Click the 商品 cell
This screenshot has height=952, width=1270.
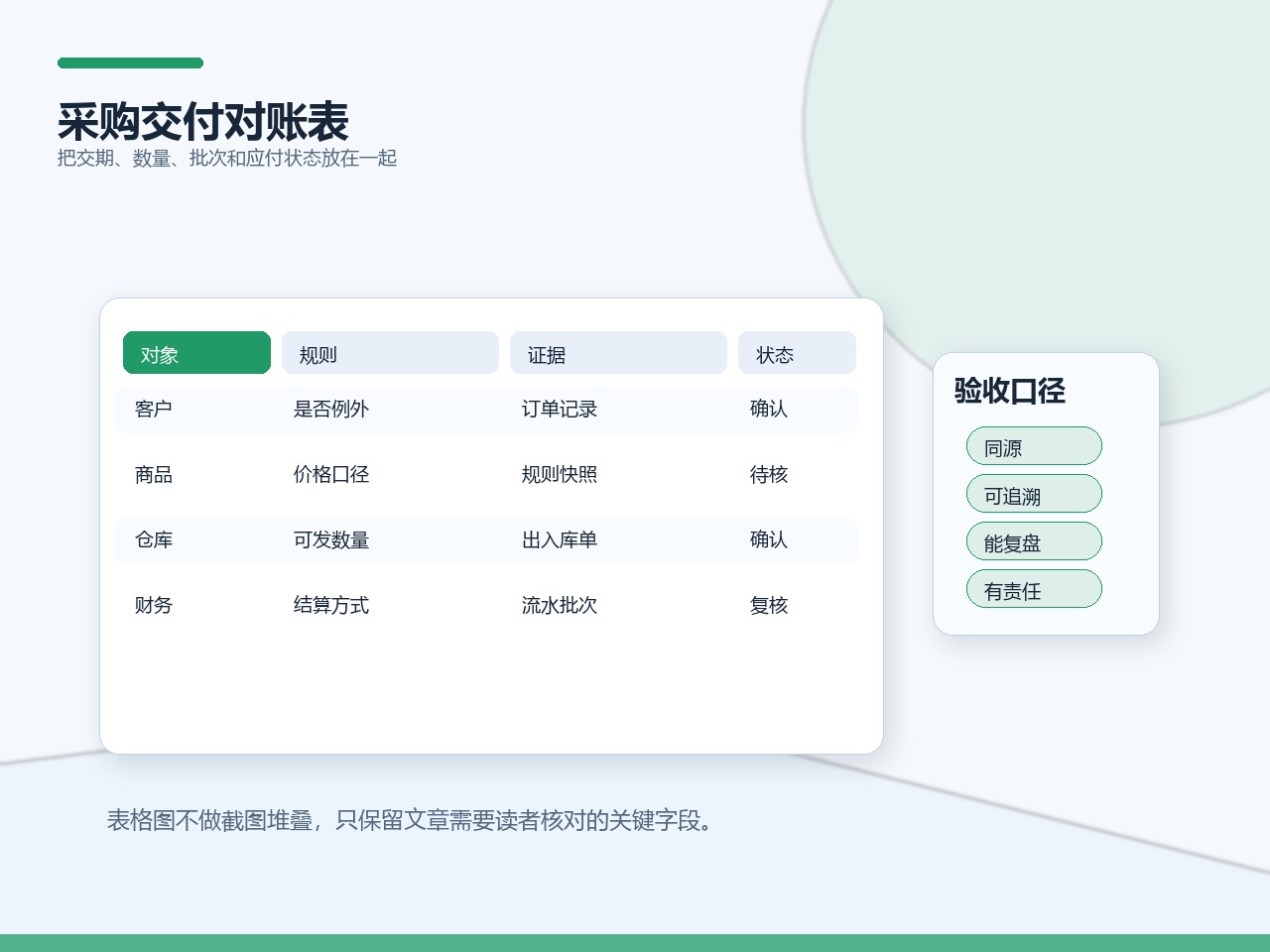coord(154,475)
